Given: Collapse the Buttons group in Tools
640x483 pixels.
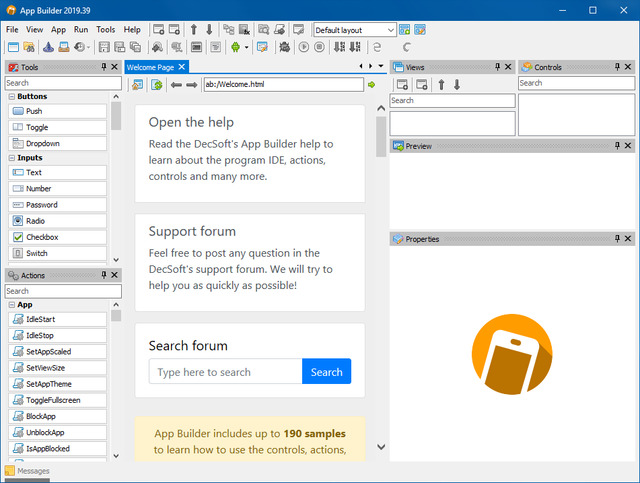Looking at the screenshot, I should 12,97.
